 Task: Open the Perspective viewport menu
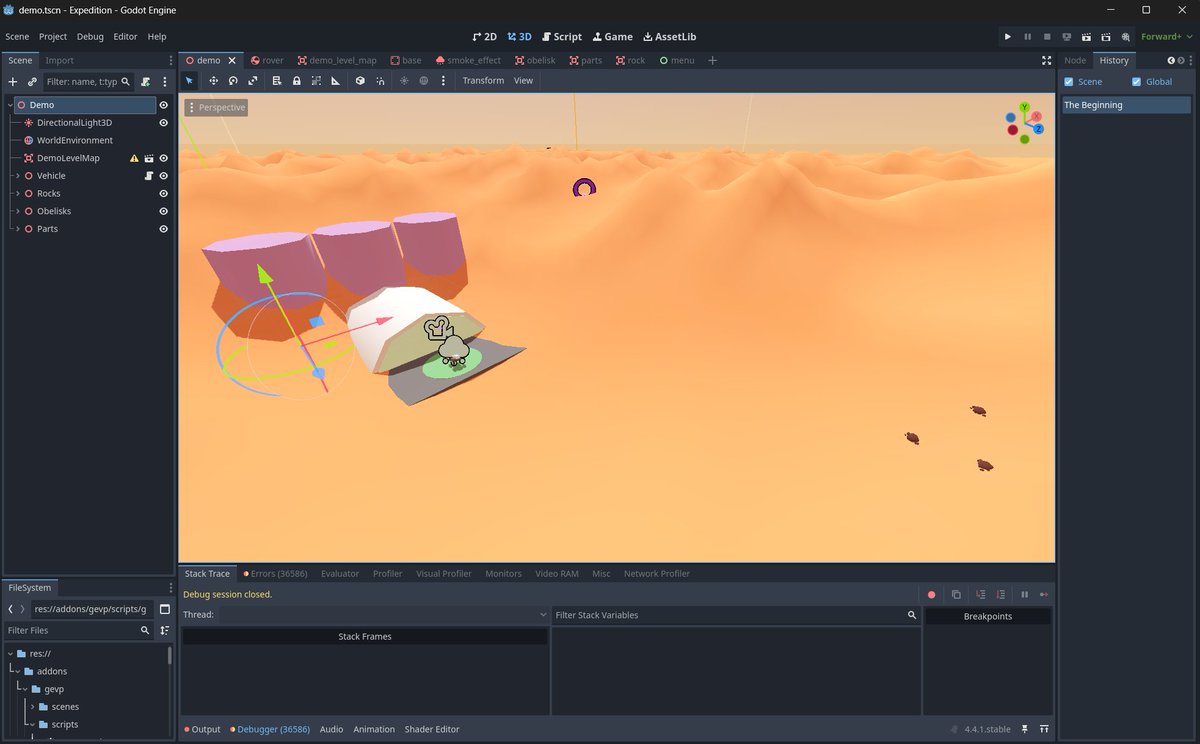[215, 107]
